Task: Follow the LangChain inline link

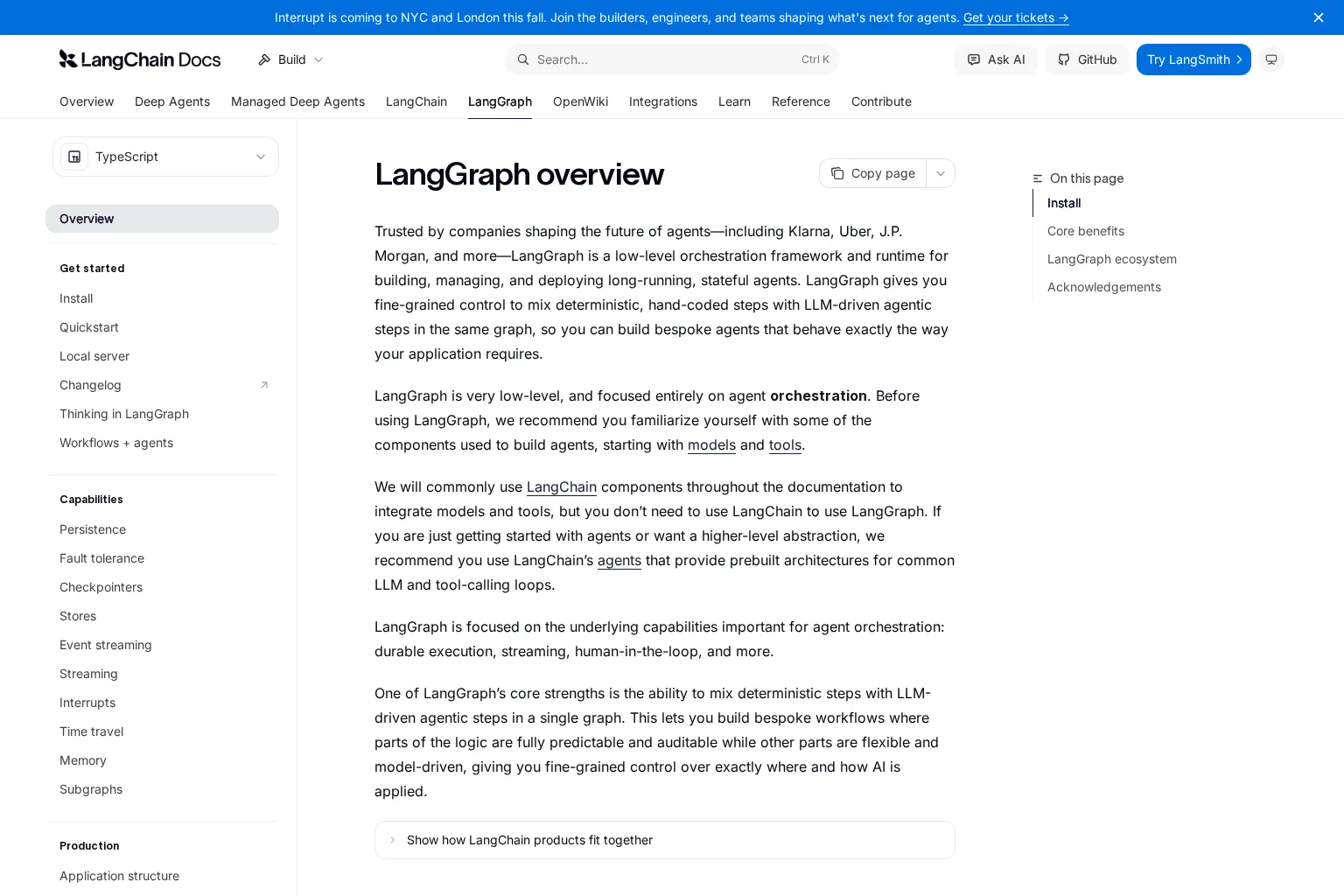Action: tap(562, 486)
